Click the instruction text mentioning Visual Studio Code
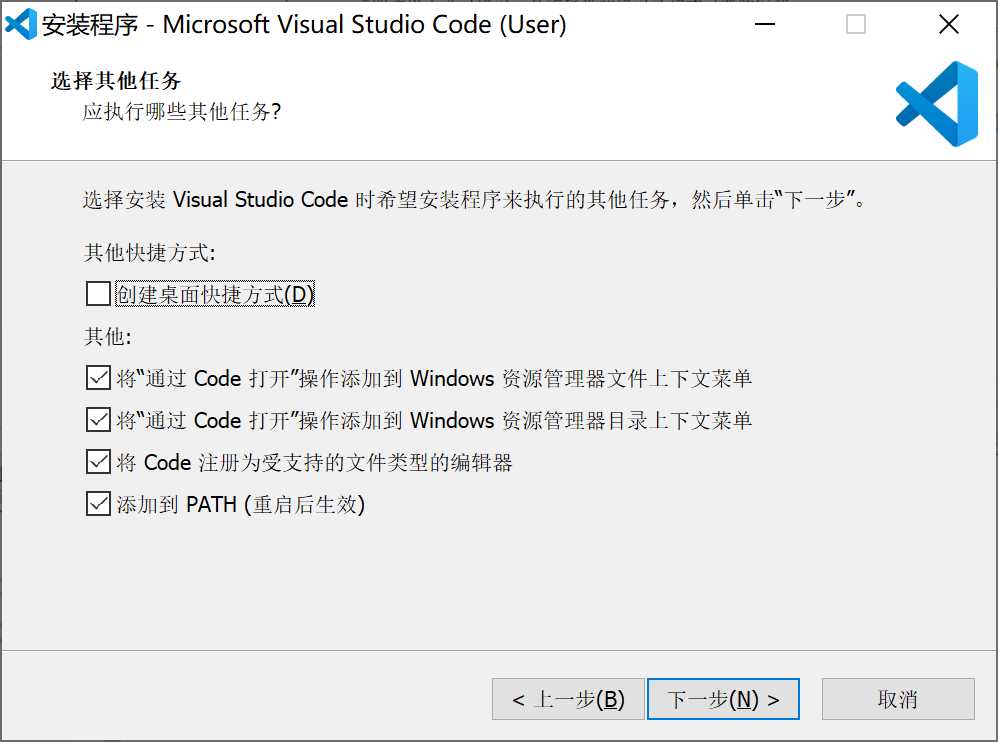This screenshot has width=998, height=742. click(x=474, y=200)
